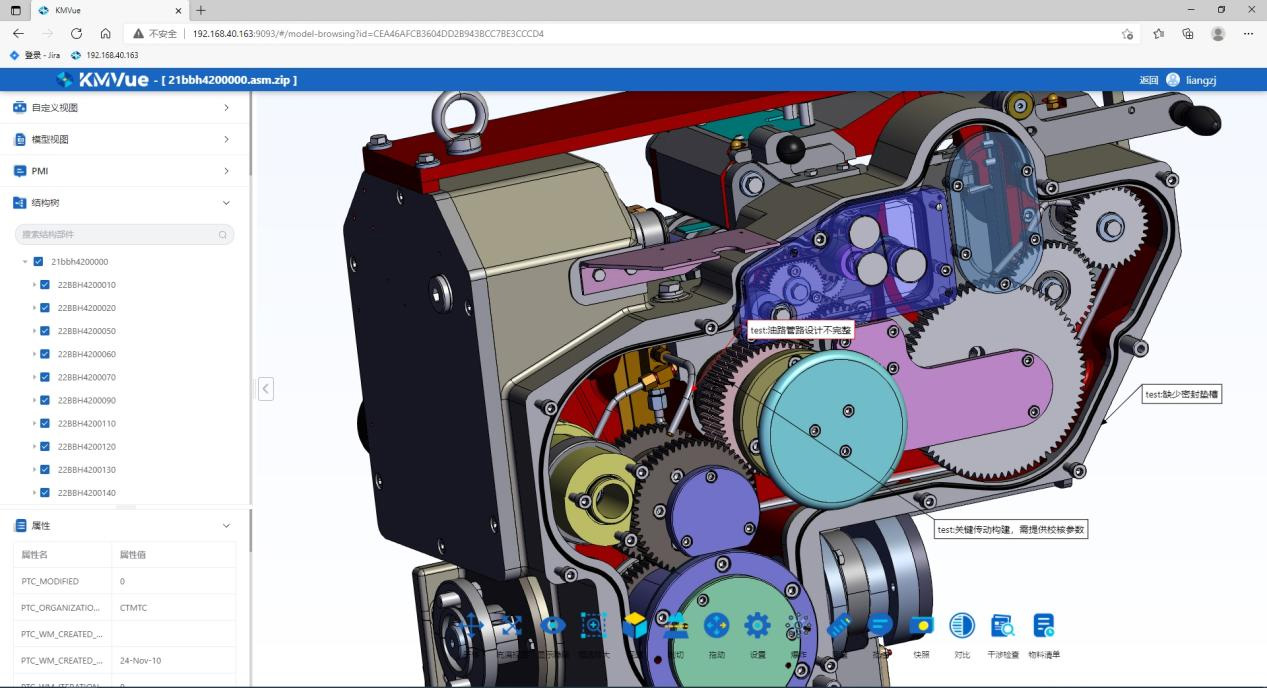The width and height of the screenshot is (1267, 688).
Task: Click the 返回 back link
Action: coord(1148,80)
